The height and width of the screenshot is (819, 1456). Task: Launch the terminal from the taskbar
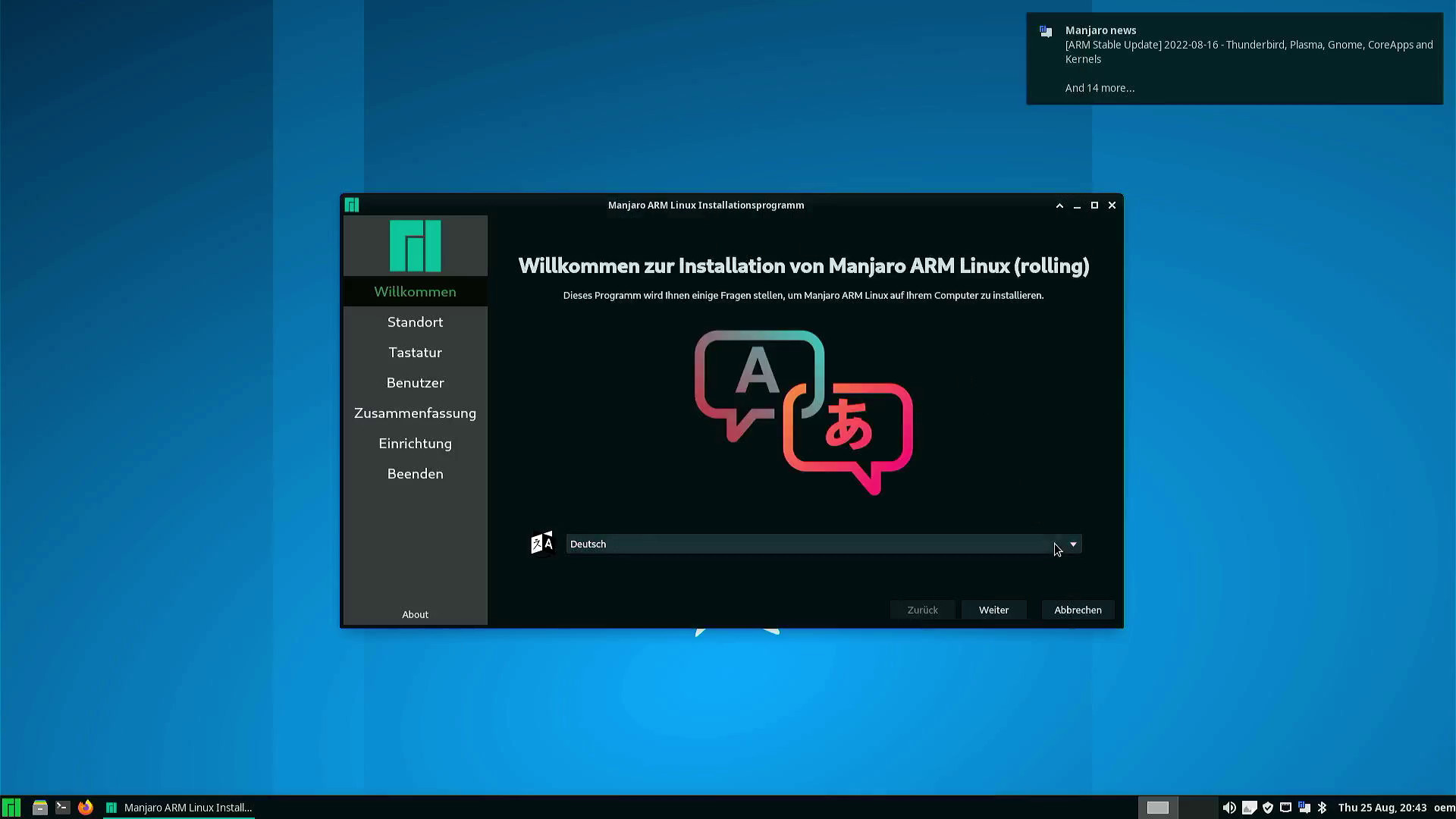tap(63, 808)
